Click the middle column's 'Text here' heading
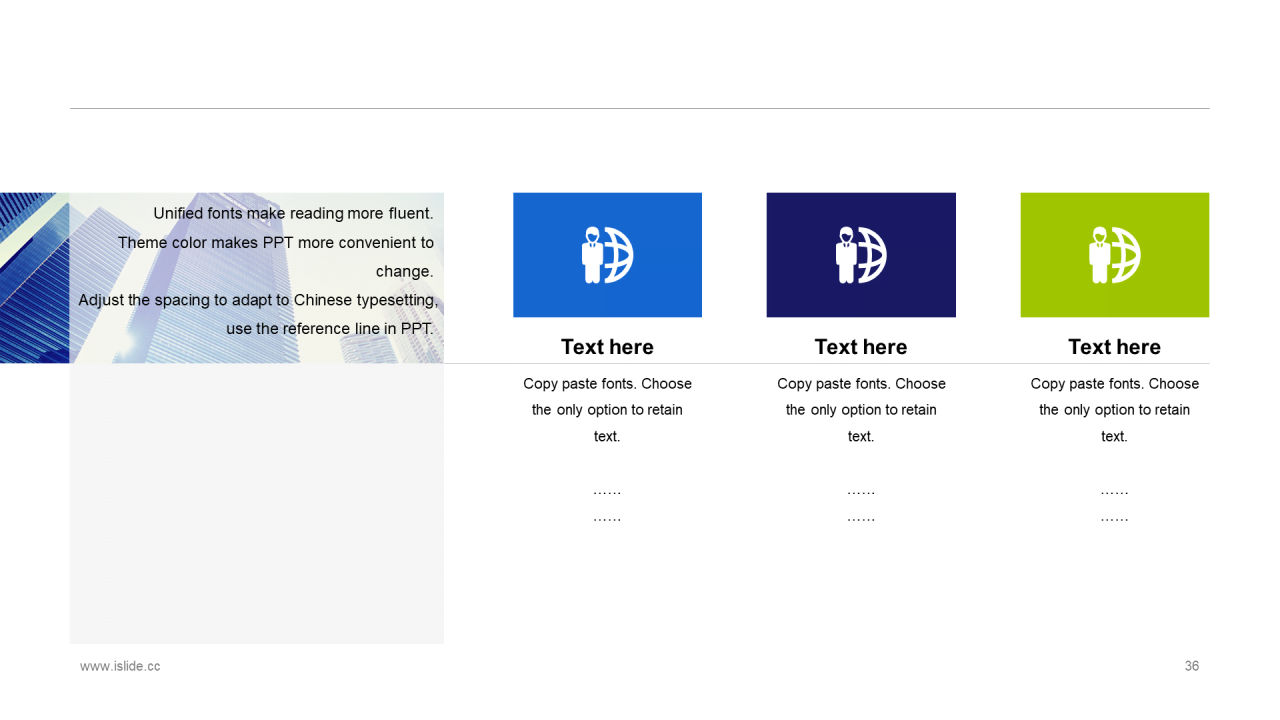 pos(861,347)
